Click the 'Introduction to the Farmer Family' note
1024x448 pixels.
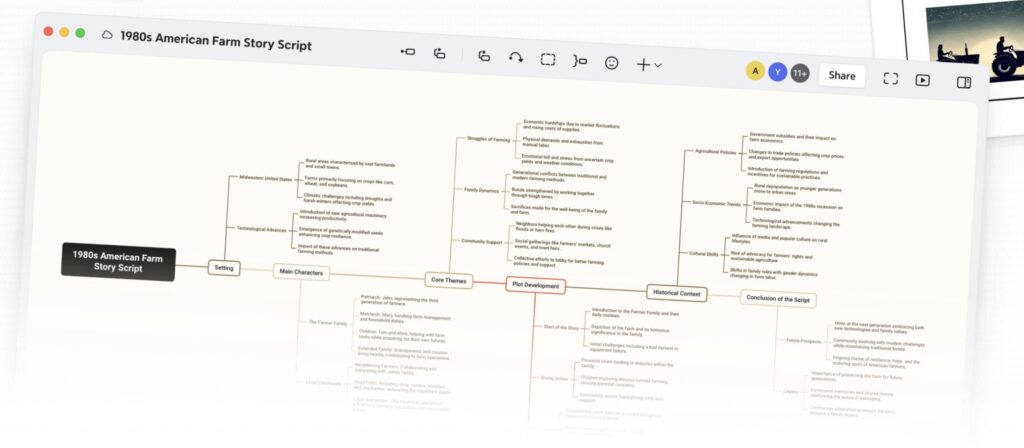[635, 313]
